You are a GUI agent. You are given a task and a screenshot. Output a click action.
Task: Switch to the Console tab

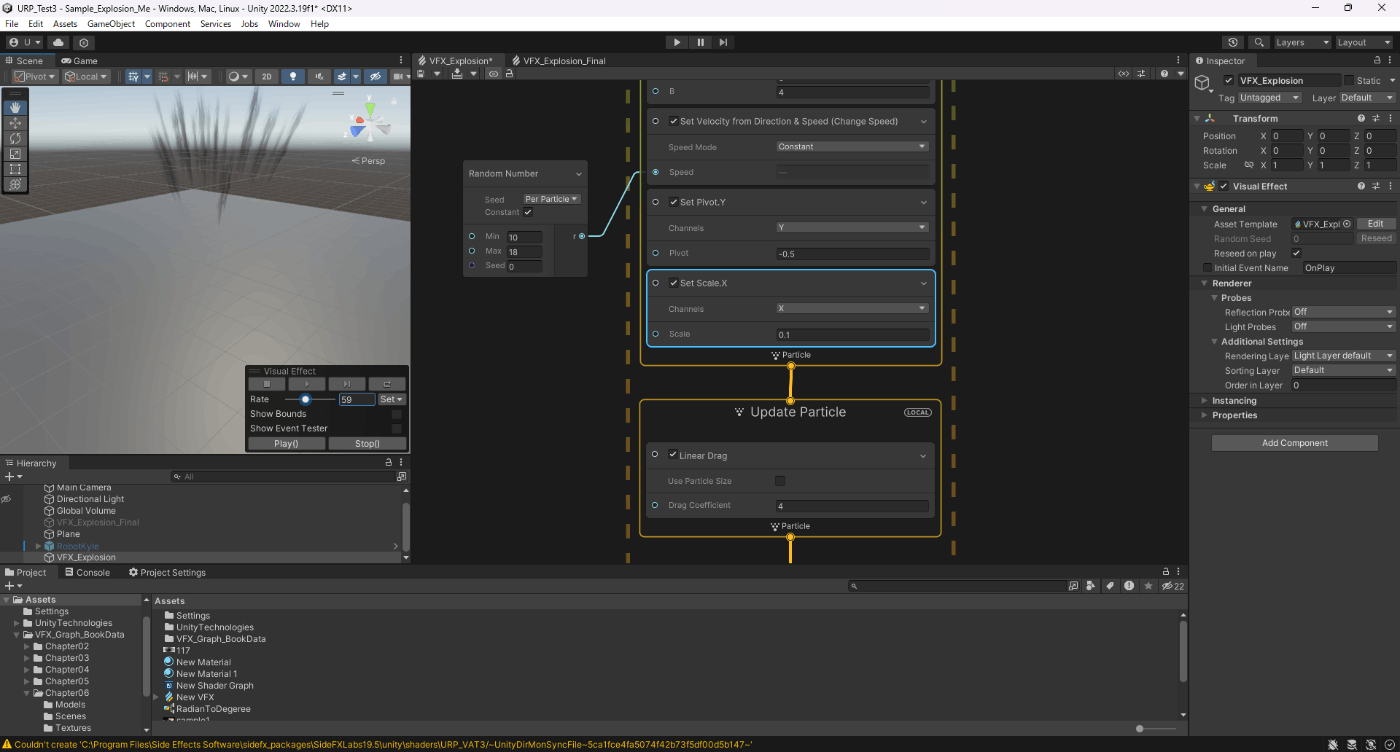[x=86, y=572]
